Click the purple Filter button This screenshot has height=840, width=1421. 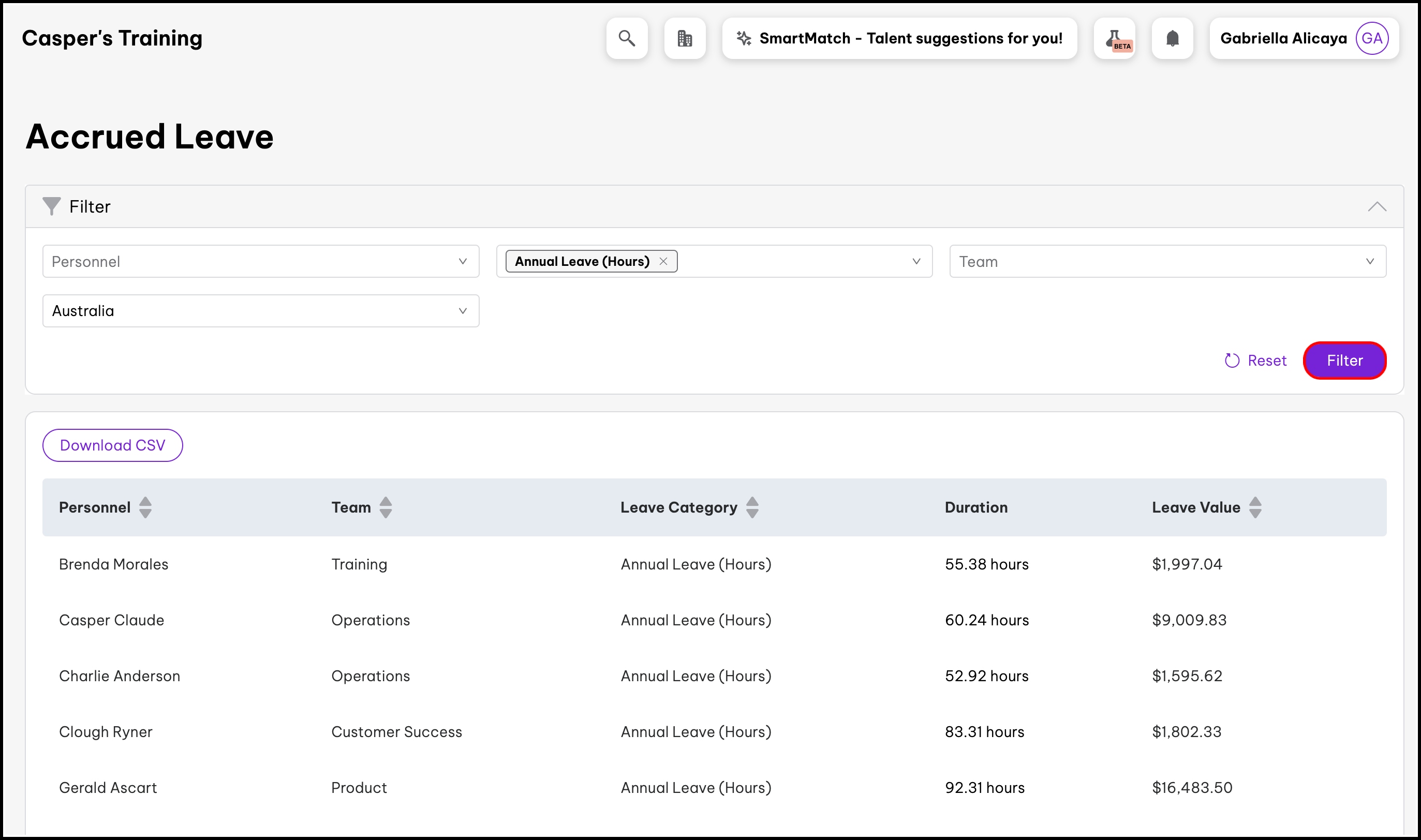point(1344,361)
